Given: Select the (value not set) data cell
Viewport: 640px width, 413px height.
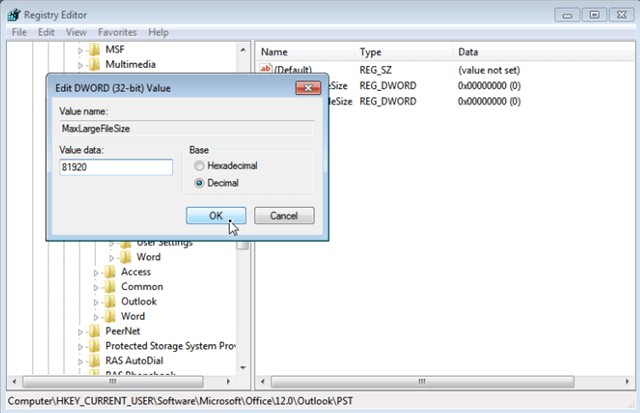Looking at the screenshot, I should [489, 70].
